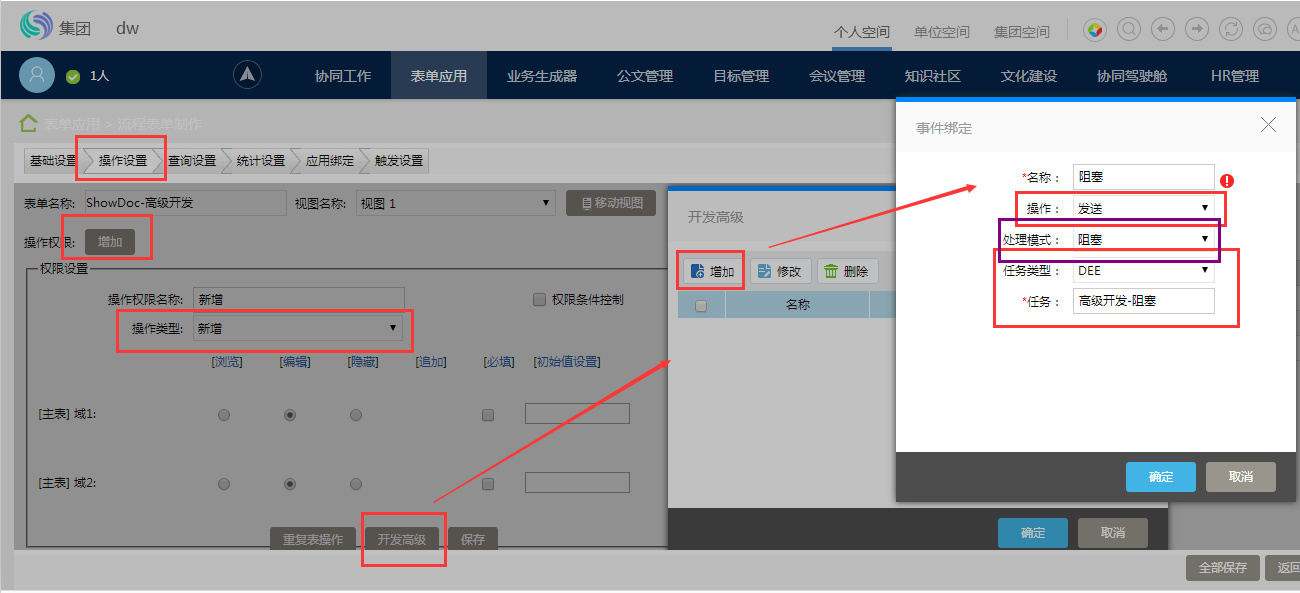Viewport: 1300px width, 593px height.
Task: Open the 操作类型 dropdown showing 新增
Action: (298, 328)
